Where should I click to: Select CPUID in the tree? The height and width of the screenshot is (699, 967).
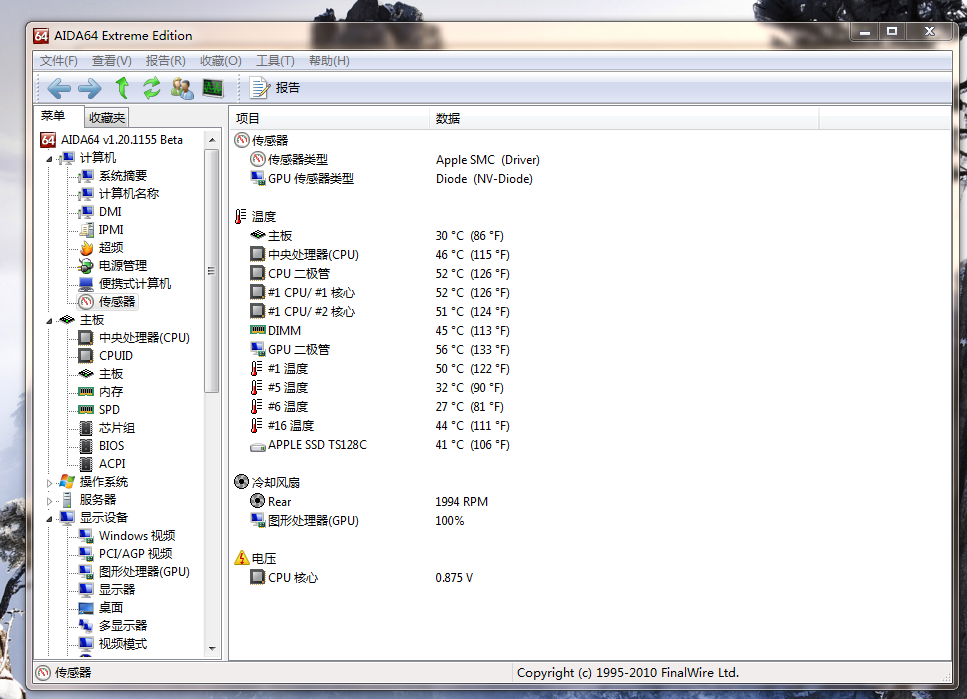(116, 356)
